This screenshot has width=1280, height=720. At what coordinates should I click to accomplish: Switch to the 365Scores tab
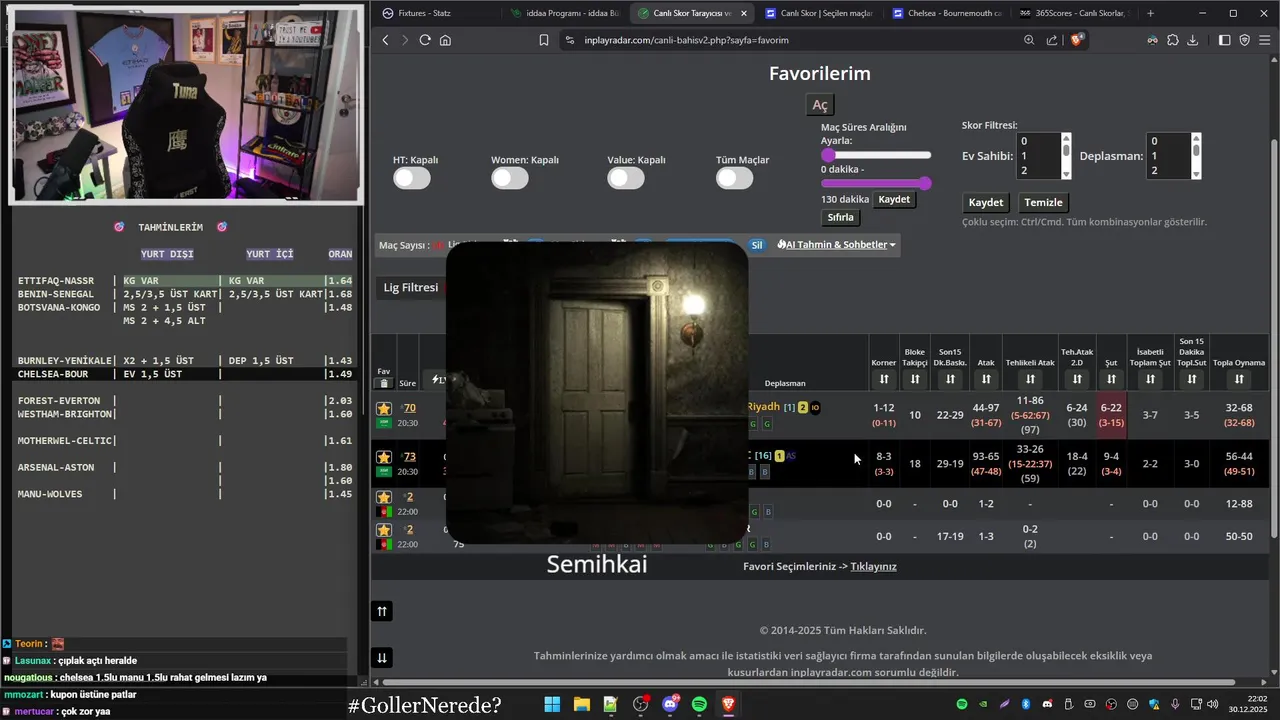pyautogui.click(x=1073, y=13)
